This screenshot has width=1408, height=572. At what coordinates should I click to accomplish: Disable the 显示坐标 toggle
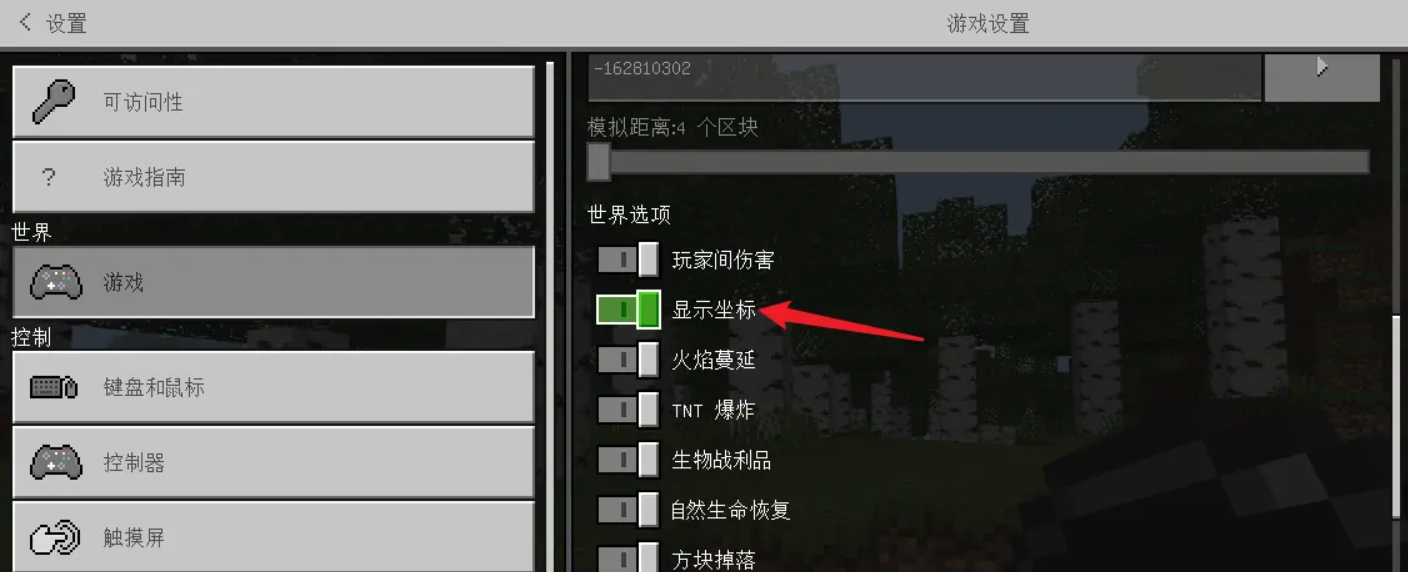pos(628,310)
